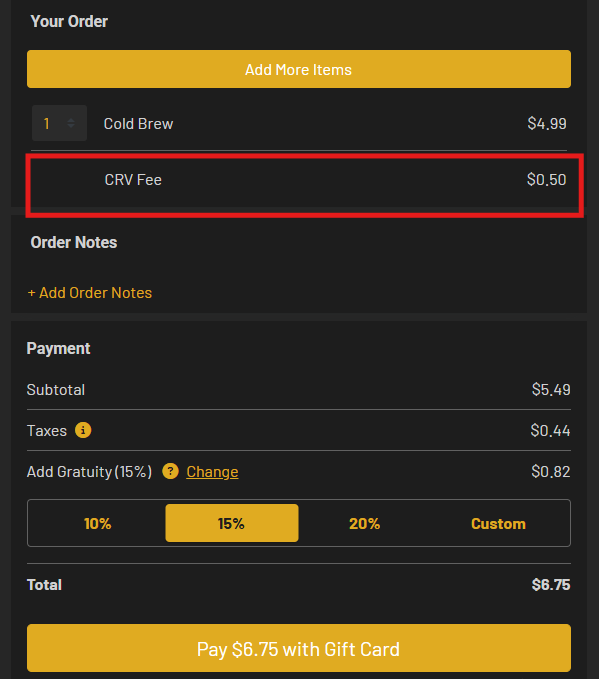The width and height of the screenshot is (599, 679).
Task: Select the 15% gratuity option
Action: coord(232,523)
